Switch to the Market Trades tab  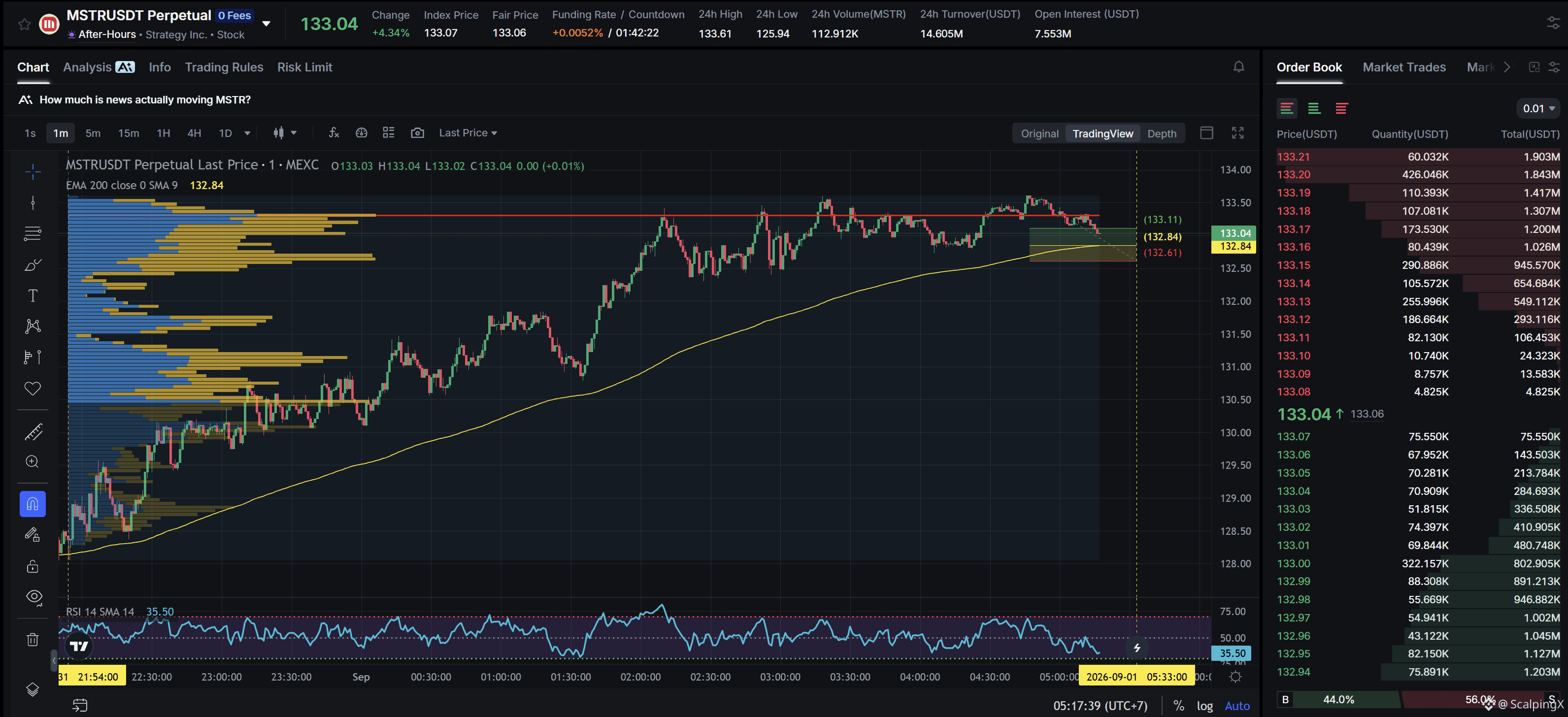click(x=1403, y=67)
